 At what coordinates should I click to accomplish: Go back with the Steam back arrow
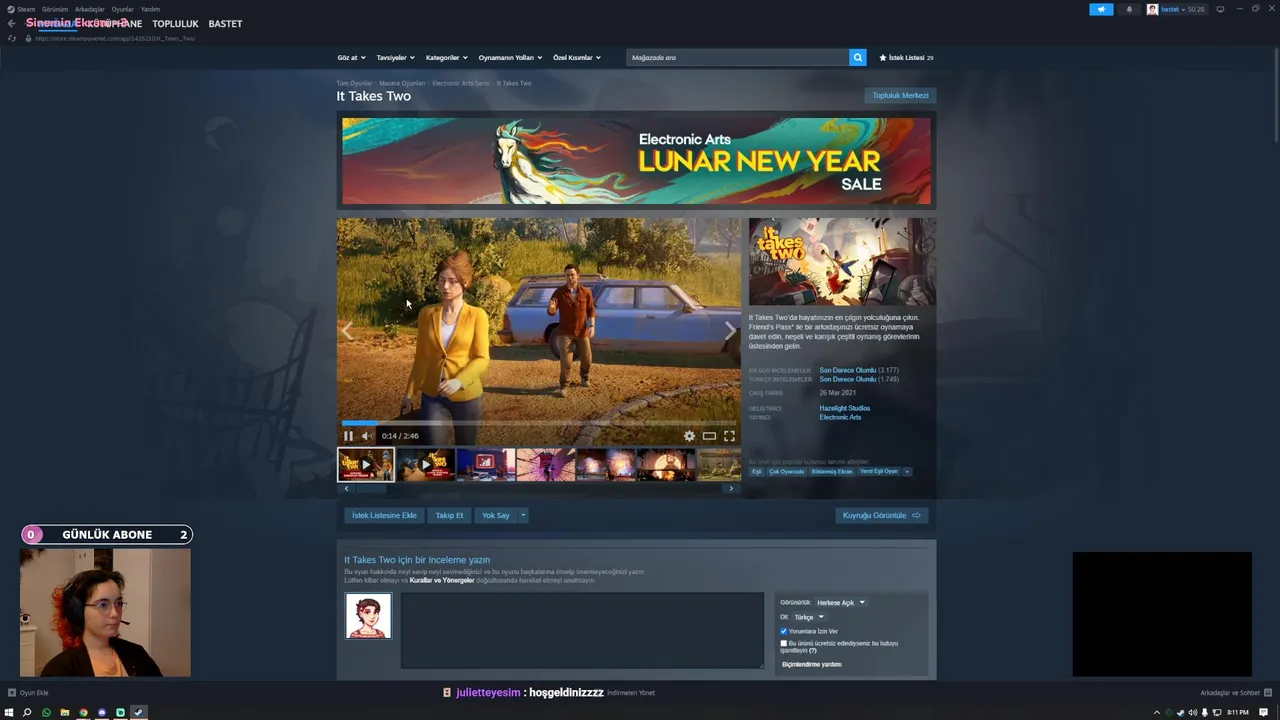point(11,23)
